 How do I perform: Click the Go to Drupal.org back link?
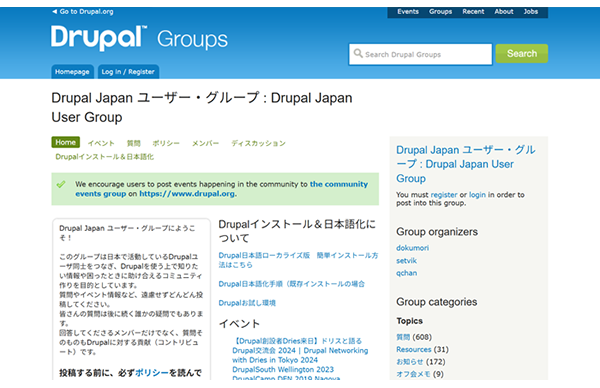pyautogui.click(x=83, y=11)
